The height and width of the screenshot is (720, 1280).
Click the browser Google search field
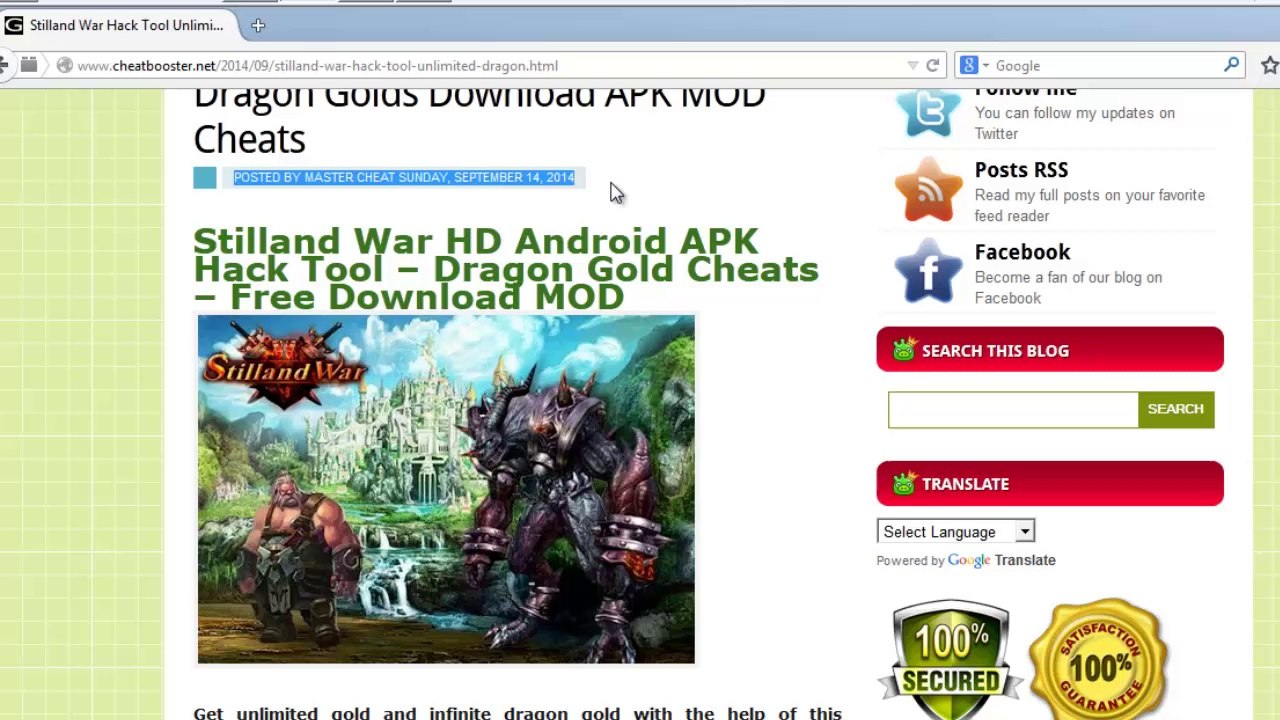coord(1105,66)
